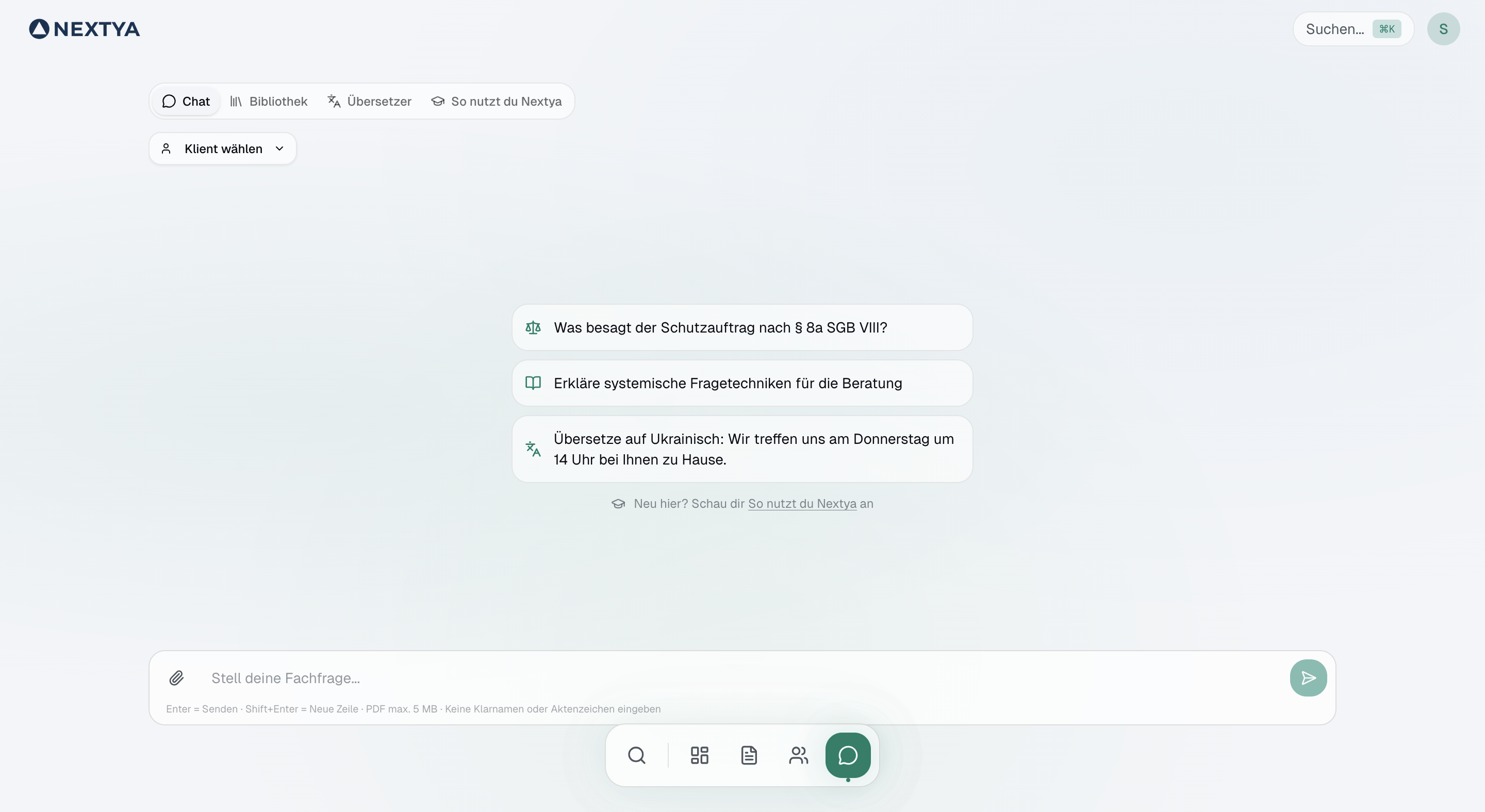This screenshot has width=1485, height=812.
Task: Click the paperclip attachment icon
Action: [176, 678]
